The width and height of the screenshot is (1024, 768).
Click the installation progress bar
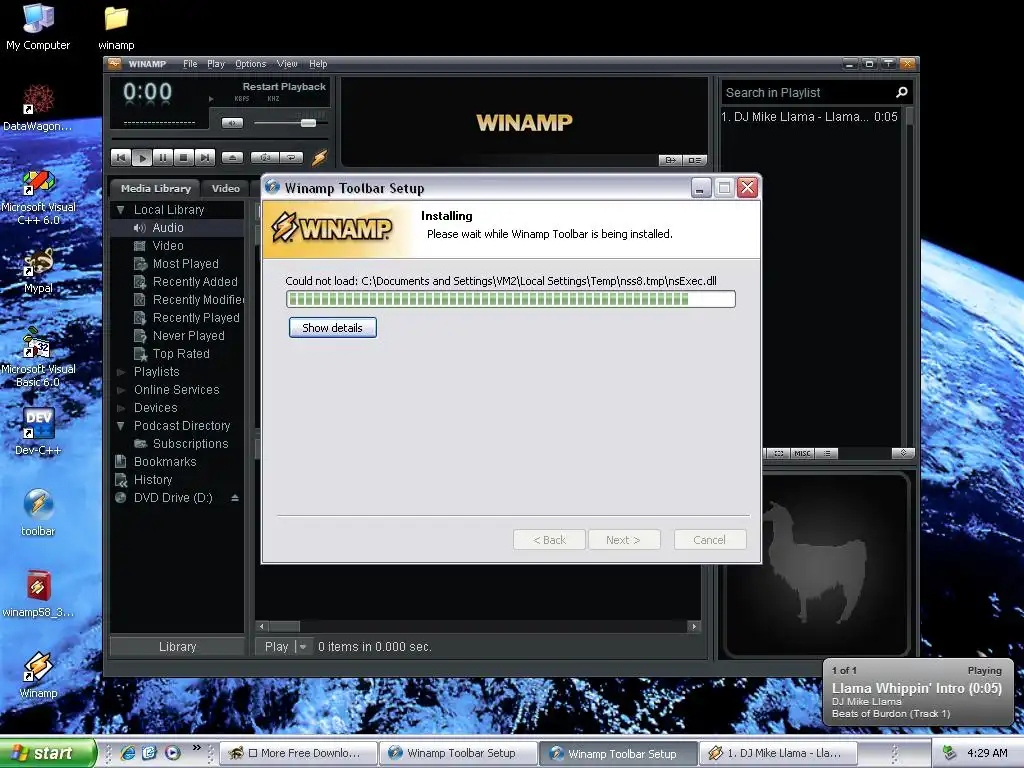[511, 299]
